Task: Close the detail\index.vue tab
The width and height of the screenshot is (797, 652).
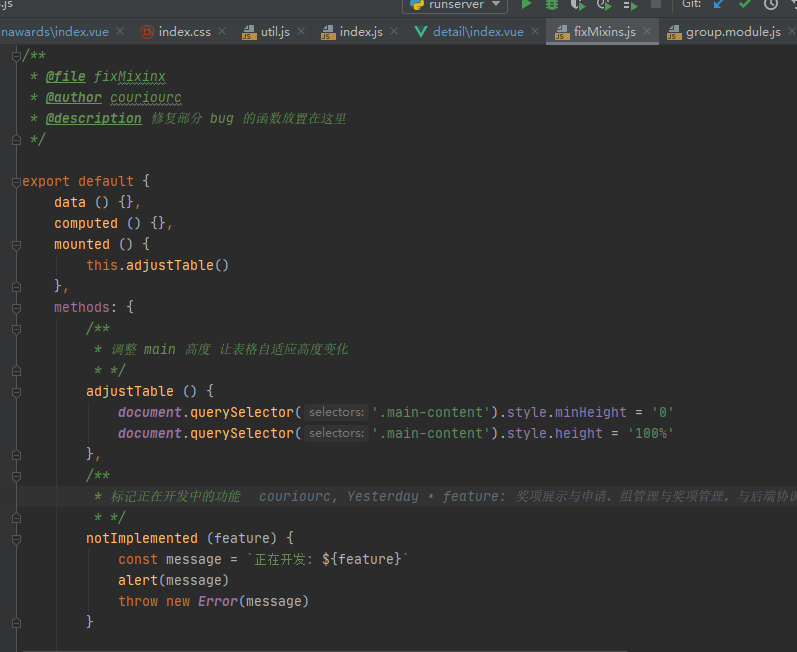Action: [x=535, y=32]
